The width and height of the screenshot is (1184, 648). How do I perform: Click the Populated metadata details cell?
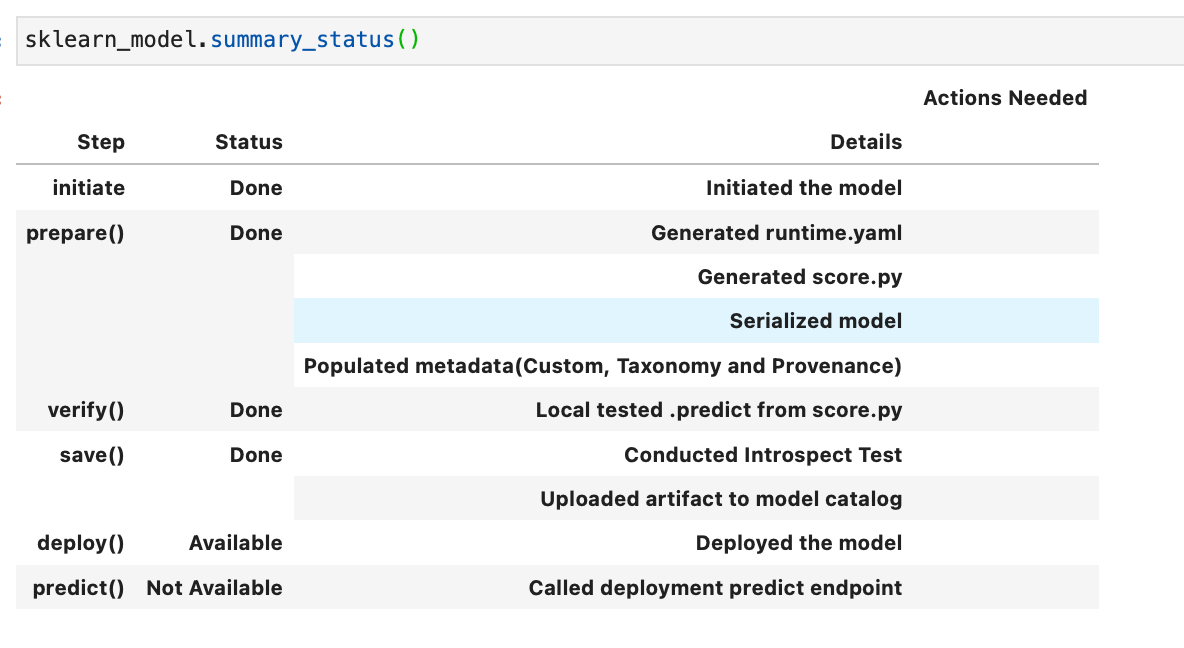coord(602,366)
